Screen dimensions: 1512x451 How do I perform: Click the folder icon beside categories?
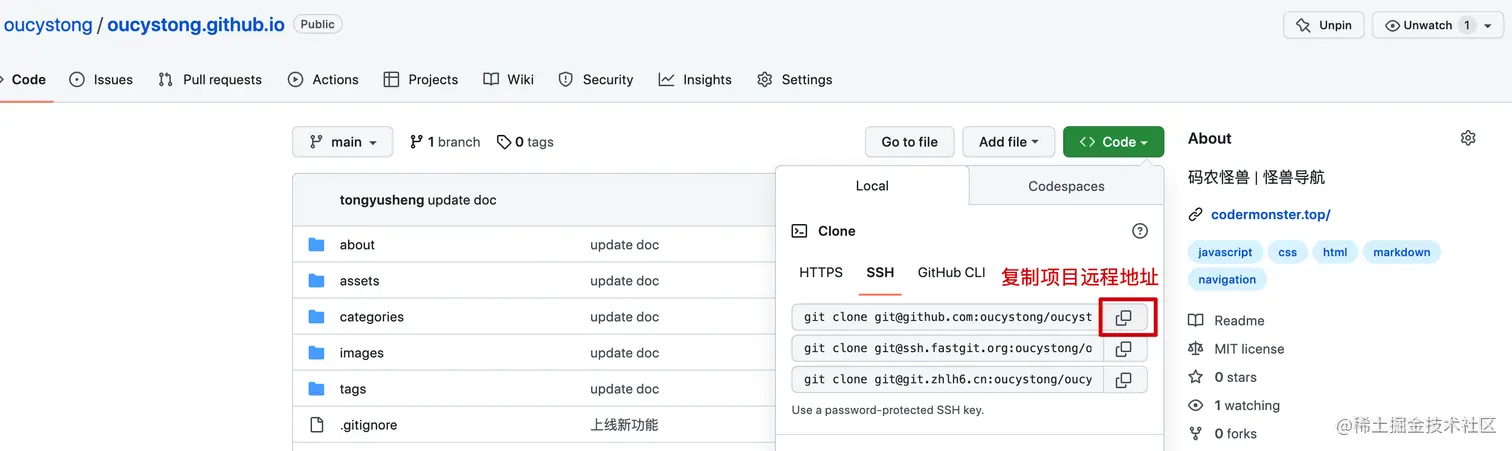[317, 317]
